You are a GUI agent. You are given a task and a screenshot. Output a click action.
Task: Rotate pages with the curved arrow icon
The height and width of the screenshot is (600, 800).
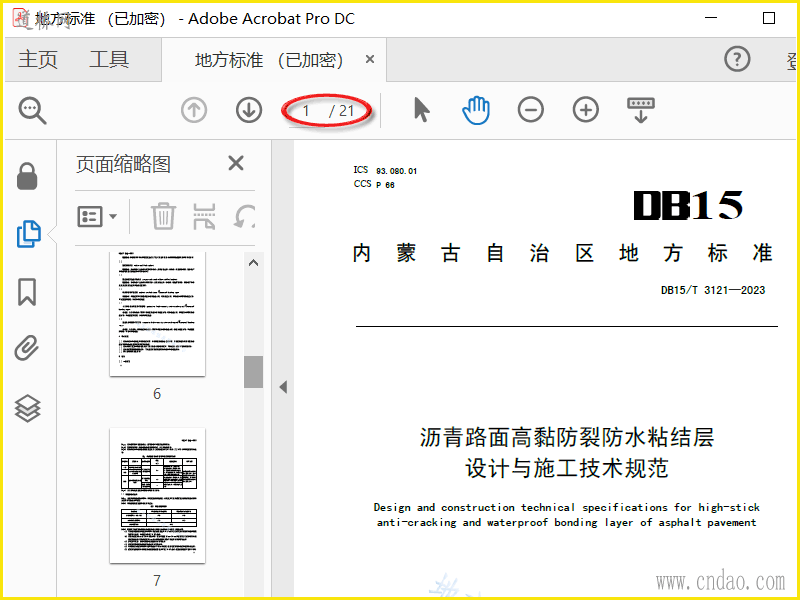tap(244, 216)
